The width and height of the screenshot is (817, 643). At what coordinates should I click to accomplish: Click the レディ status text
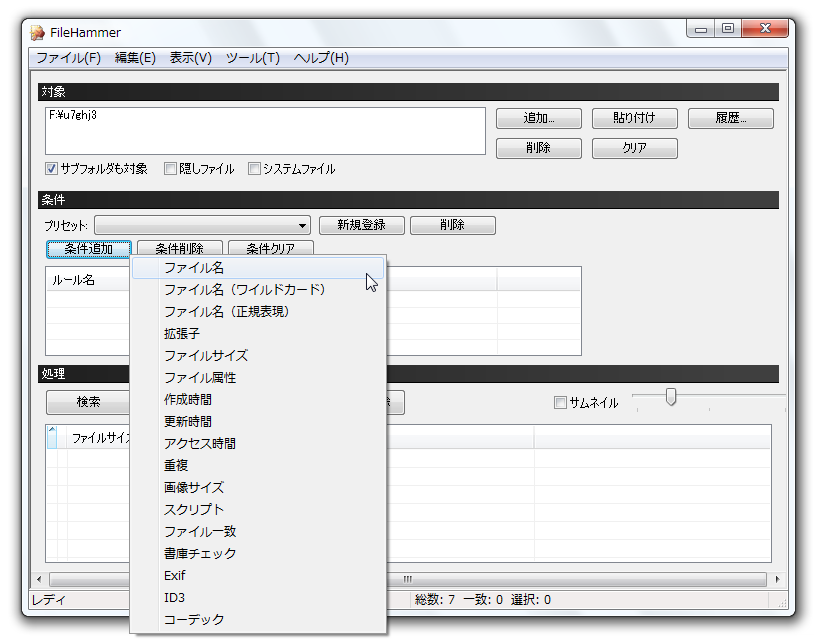[x=49, y=600]
